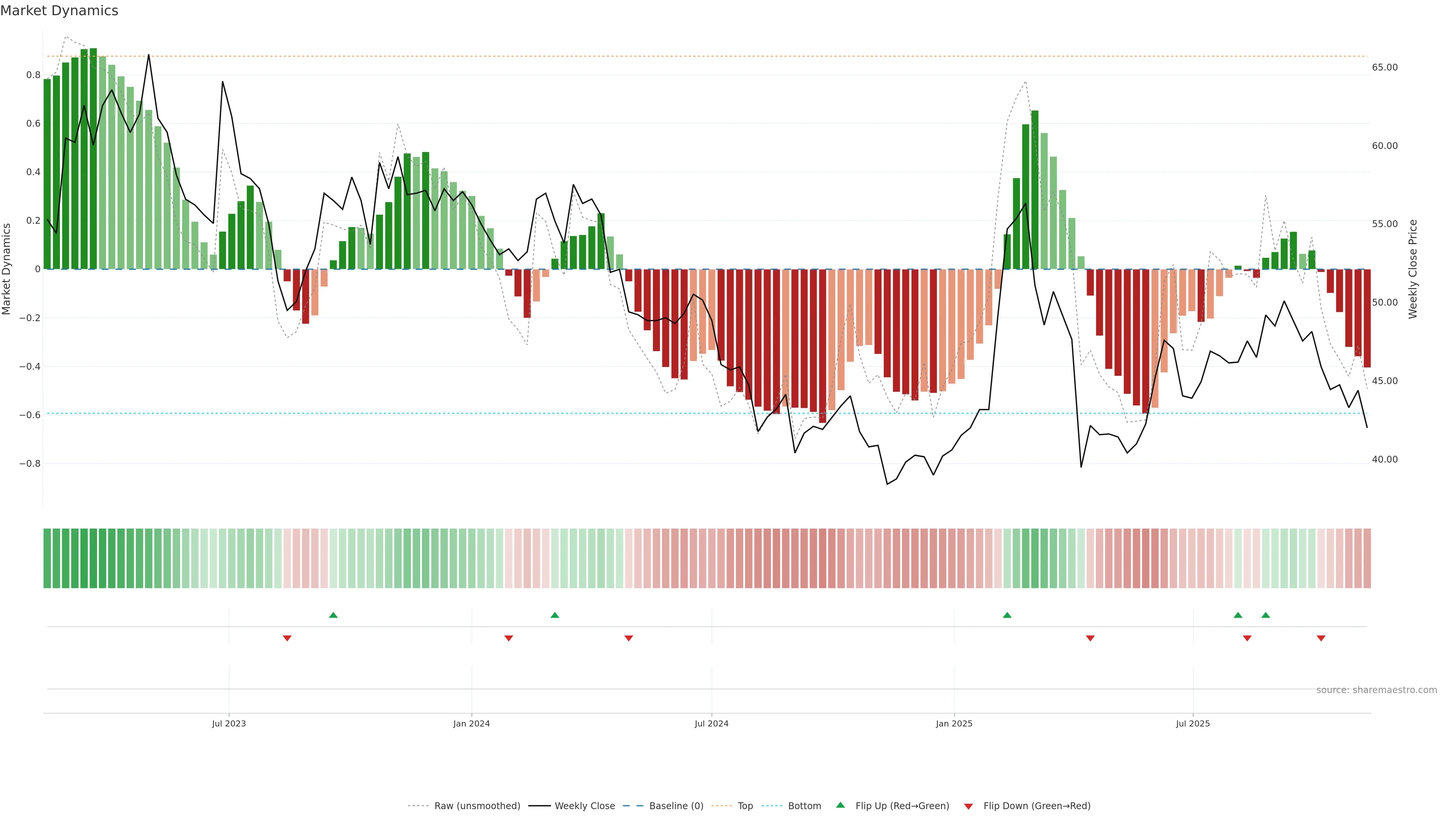Hide the Bottom threshold line via legend

804,806
